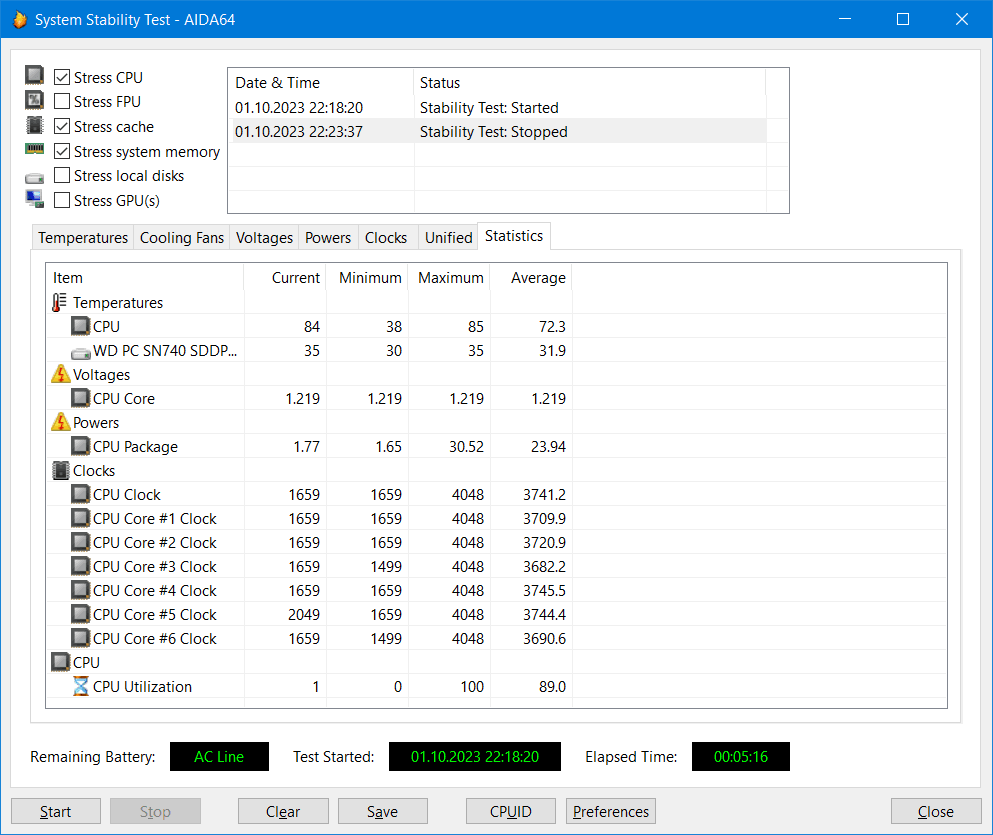Select the Statistics tab
The image size is (993, 835).
click(x=514, y=236)
